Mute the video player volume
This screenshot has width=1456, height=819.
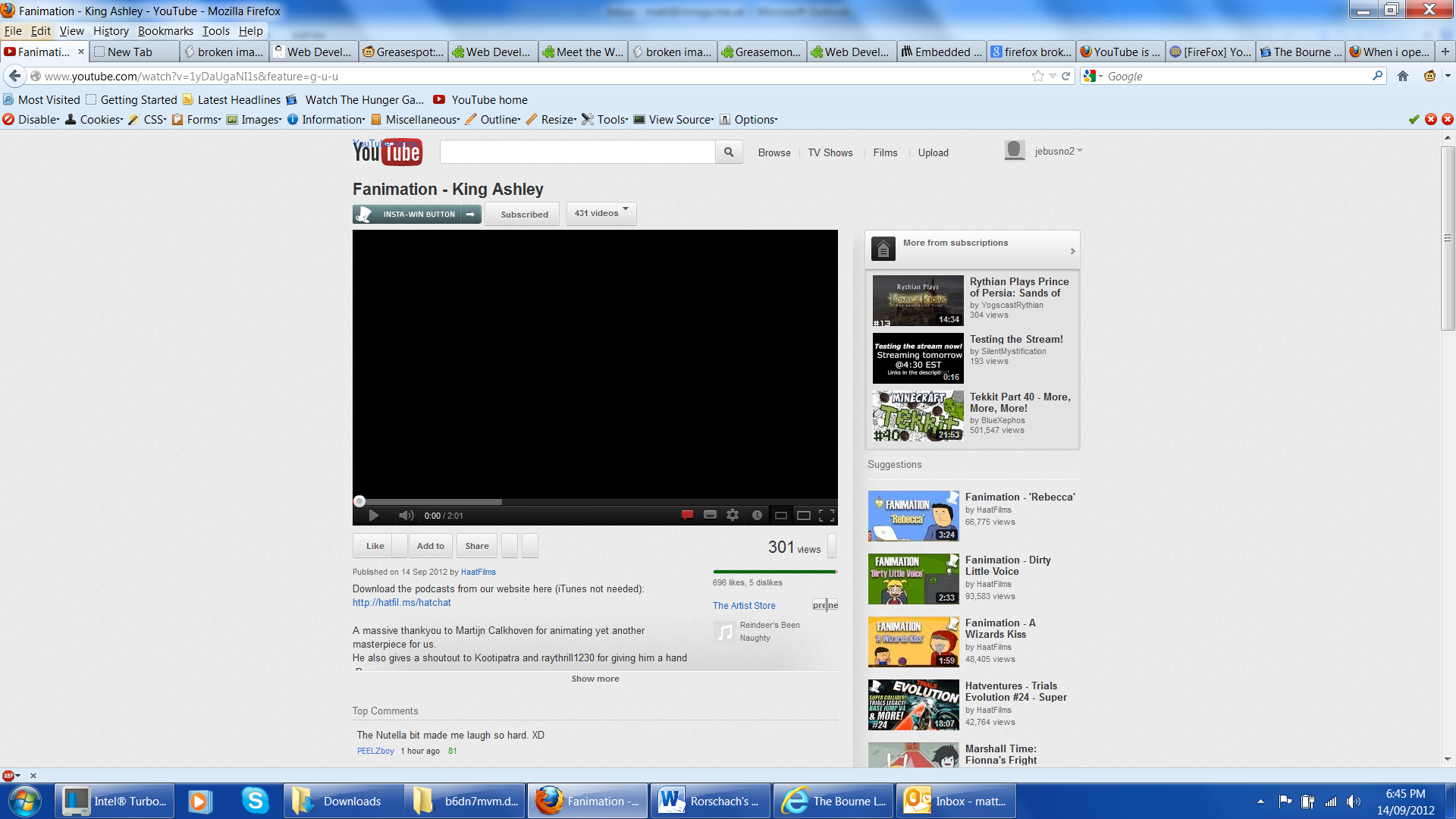[x=406, y=516]
